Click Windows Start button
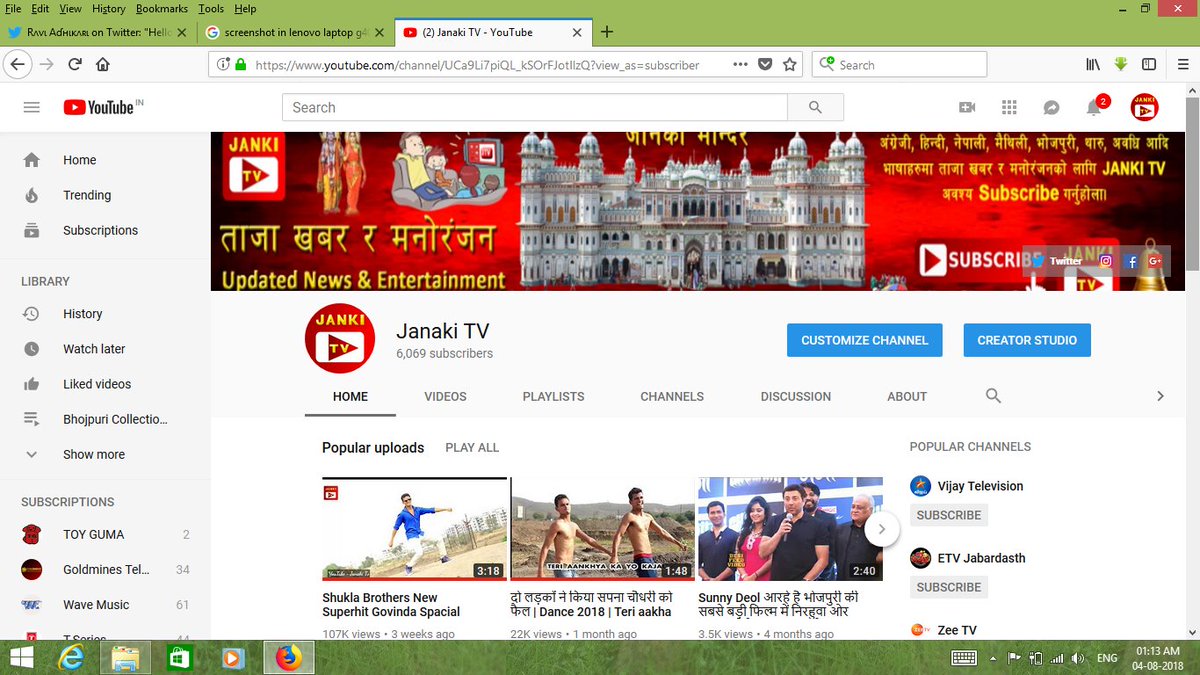 (21, 657)
